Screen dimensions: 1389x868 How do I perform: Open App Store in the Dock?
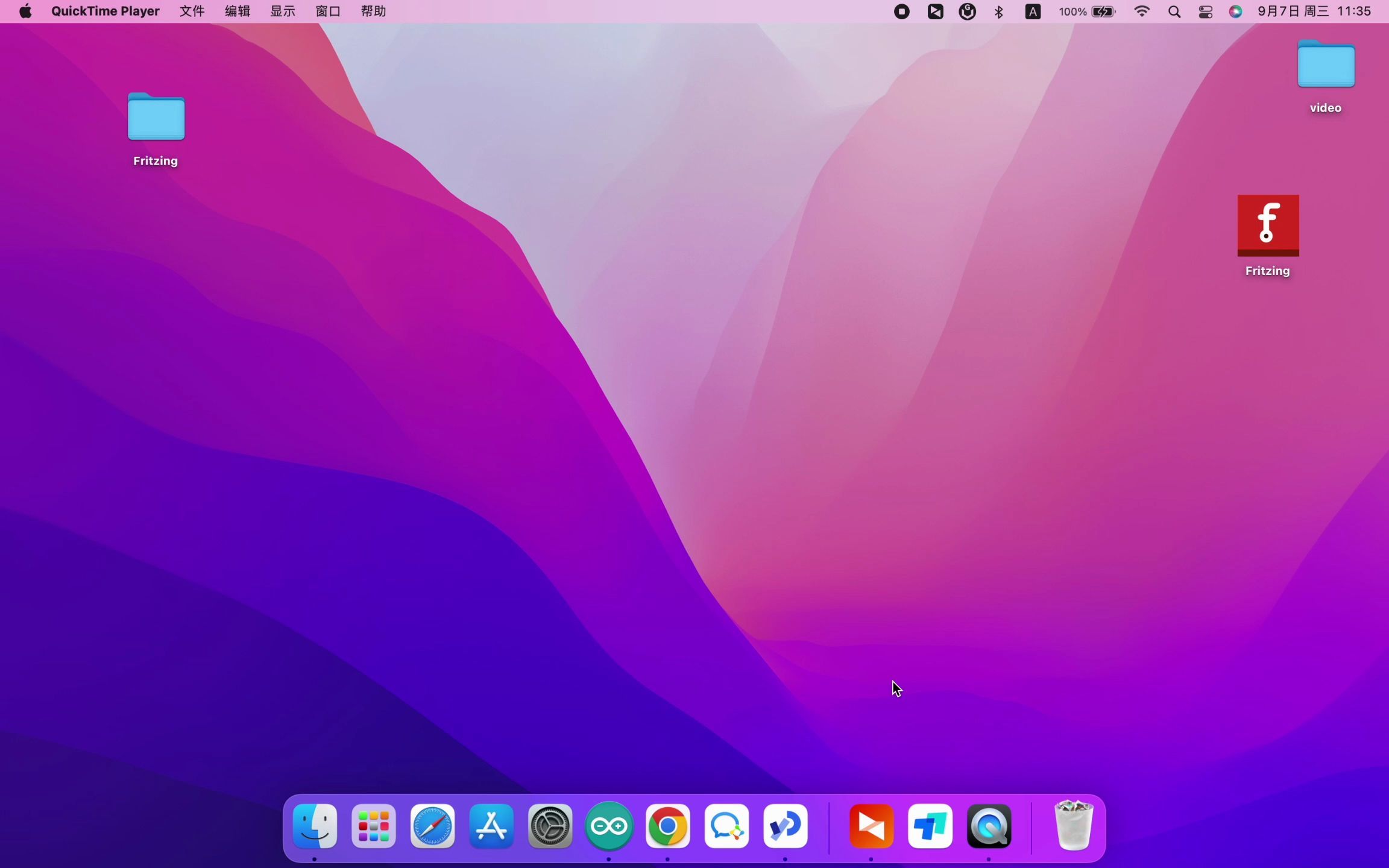(491, 826)
